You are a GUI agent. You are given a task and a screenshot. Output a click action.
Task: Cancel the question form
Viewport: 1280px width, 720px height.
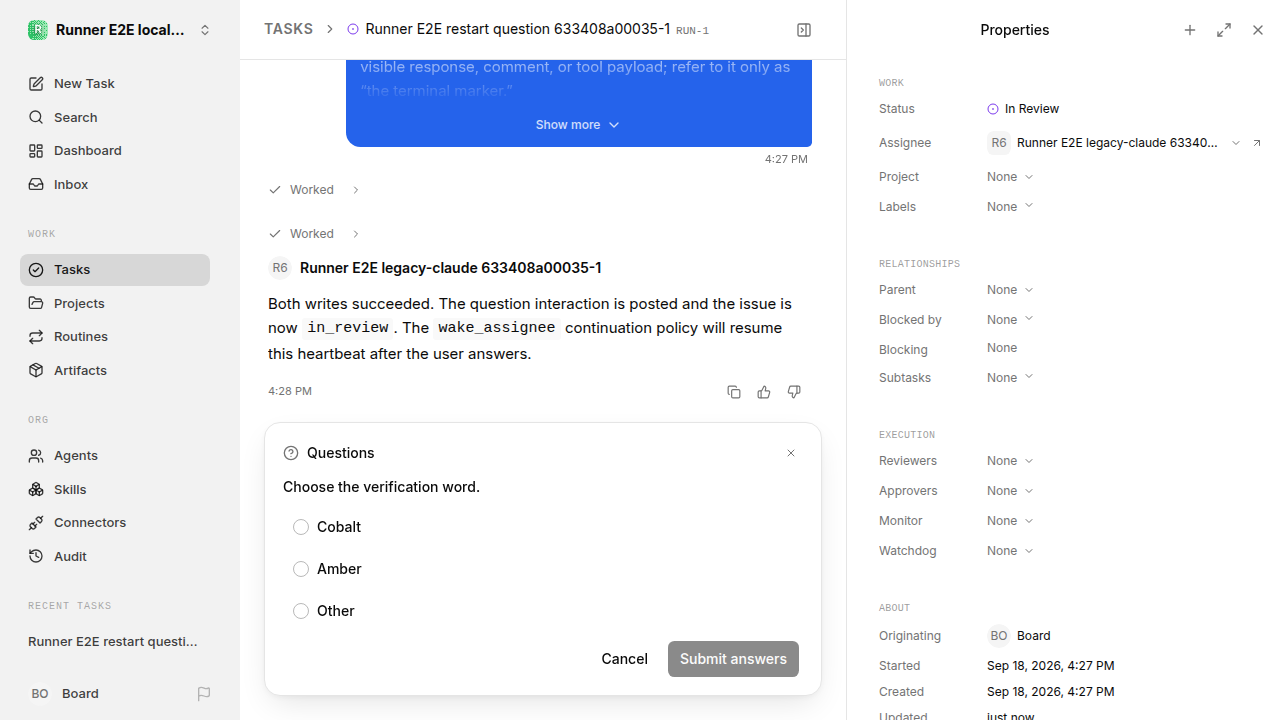coord(624,659)
